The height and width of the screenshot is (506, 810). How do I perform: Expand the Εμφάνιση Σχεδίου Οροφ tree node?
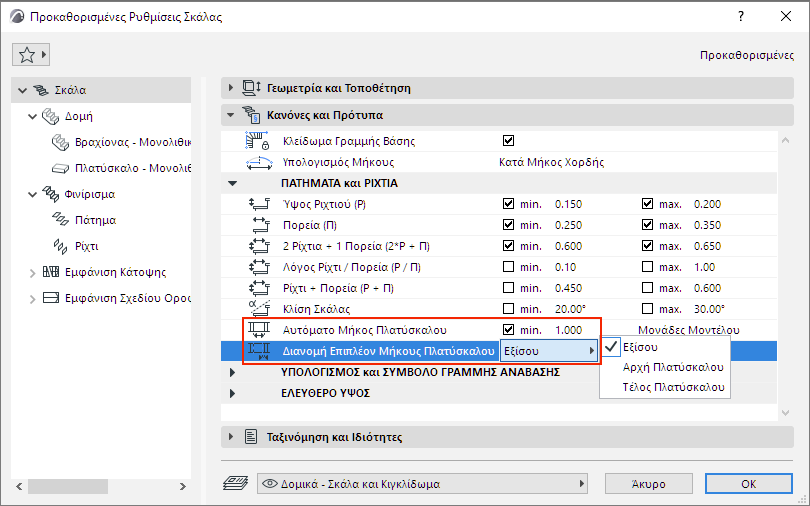(x=32, y=298)
